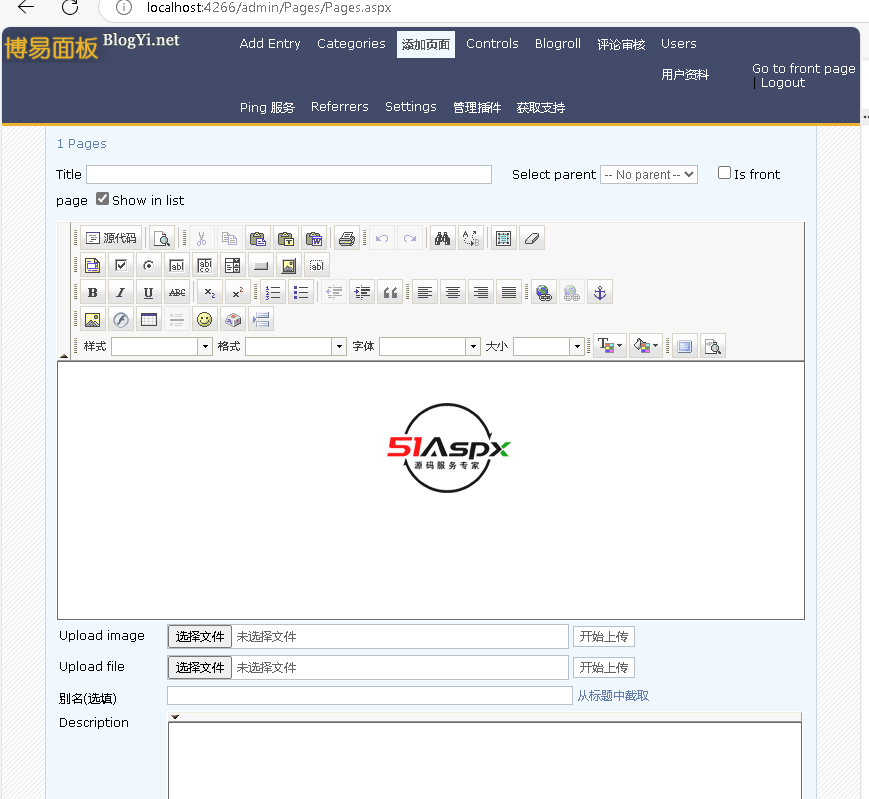Hit the Print icon in editor toolbar
869x799 pixels.
point(347,238)
